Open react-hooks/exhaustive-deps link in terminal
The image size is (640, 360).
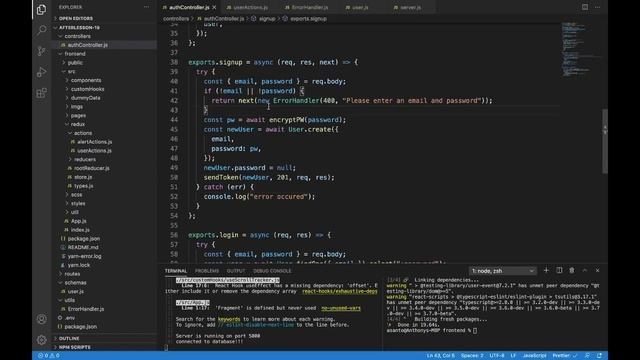(x=340, y=291)
